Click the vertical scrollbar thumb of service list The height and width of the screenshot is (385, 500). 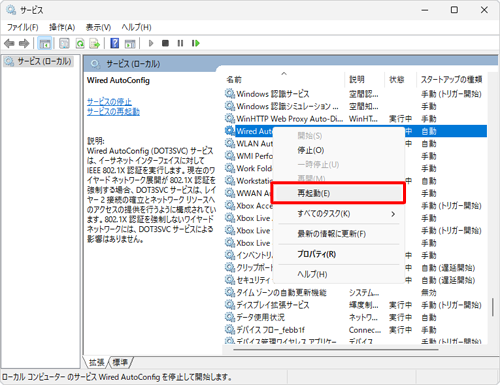pyautogui.click(x=493, y=307)
